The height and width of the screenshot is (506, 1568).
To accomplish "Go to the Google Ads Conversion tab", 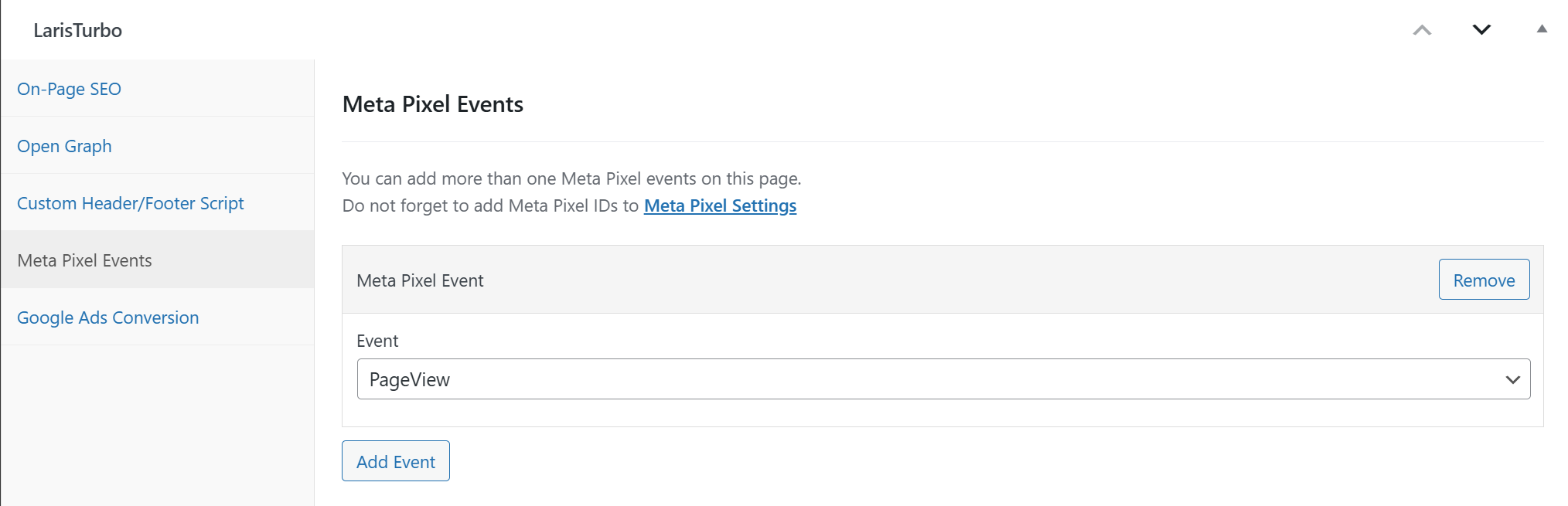I will click(108, 318).
